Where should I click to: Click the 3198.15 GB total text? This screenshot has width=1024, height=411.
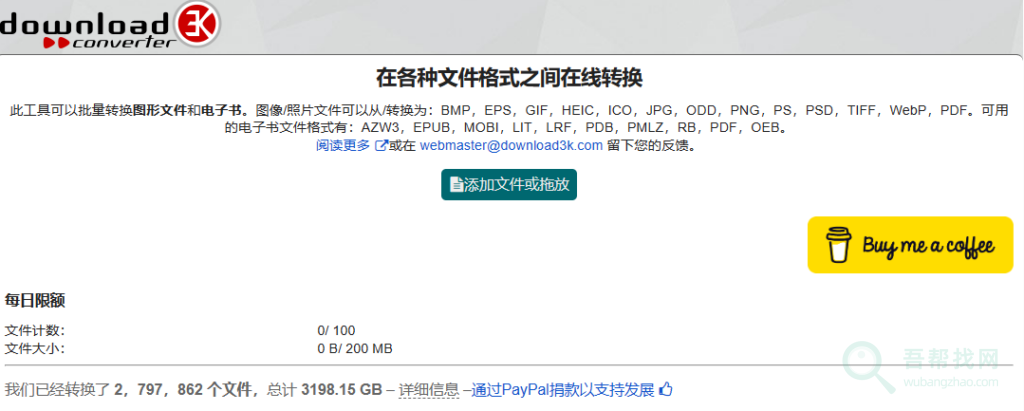[341, 389]
